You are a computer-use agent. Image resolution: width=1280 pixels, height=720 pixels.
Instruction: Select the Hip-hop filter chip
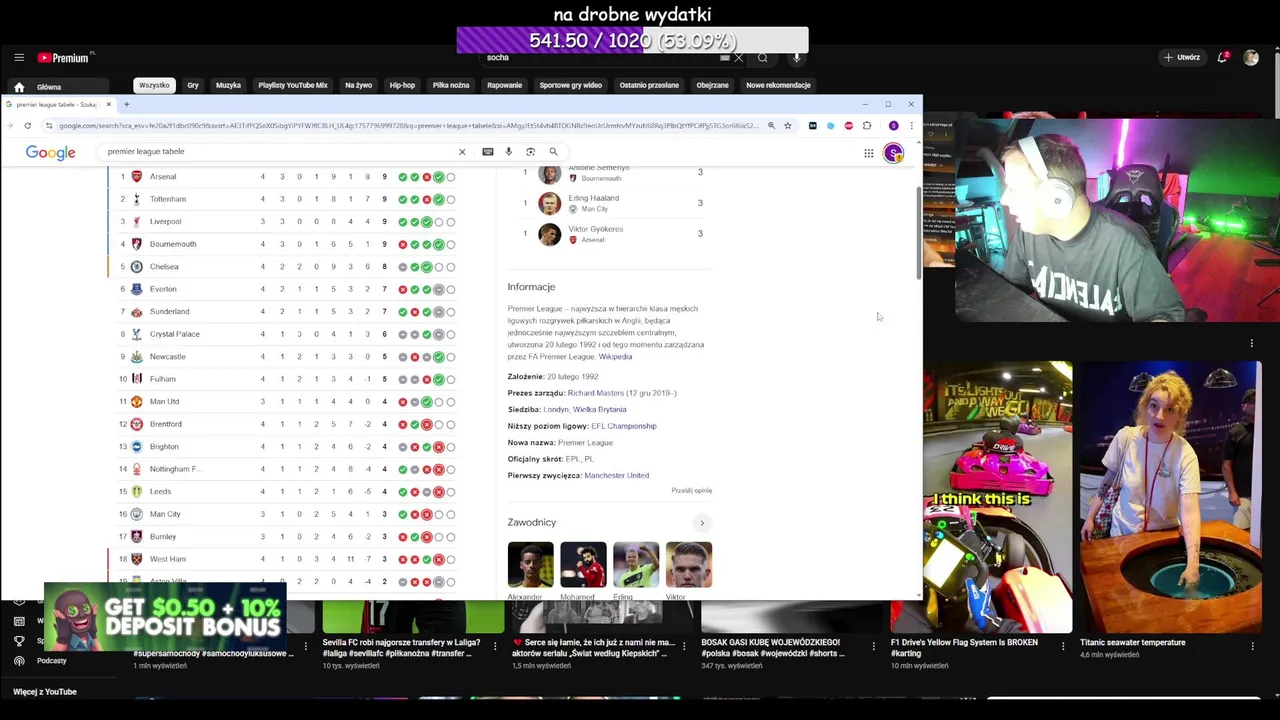click(x=402, y=85)
